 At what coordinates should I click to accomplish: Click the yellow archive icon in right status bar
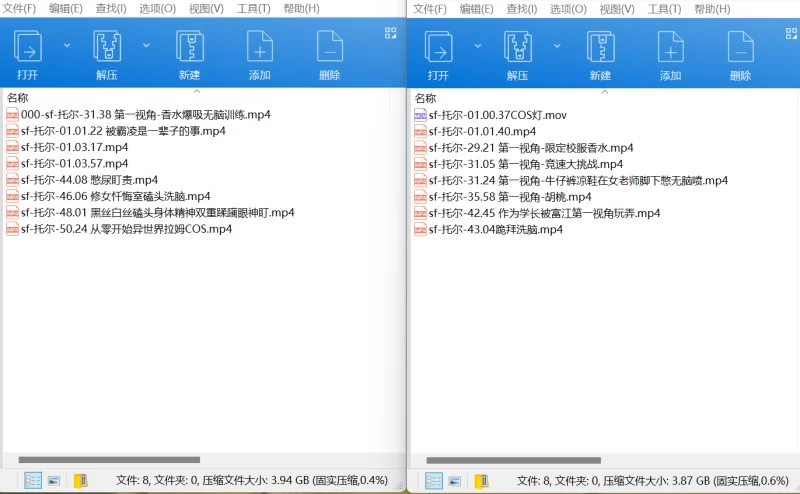coord(481,481)
